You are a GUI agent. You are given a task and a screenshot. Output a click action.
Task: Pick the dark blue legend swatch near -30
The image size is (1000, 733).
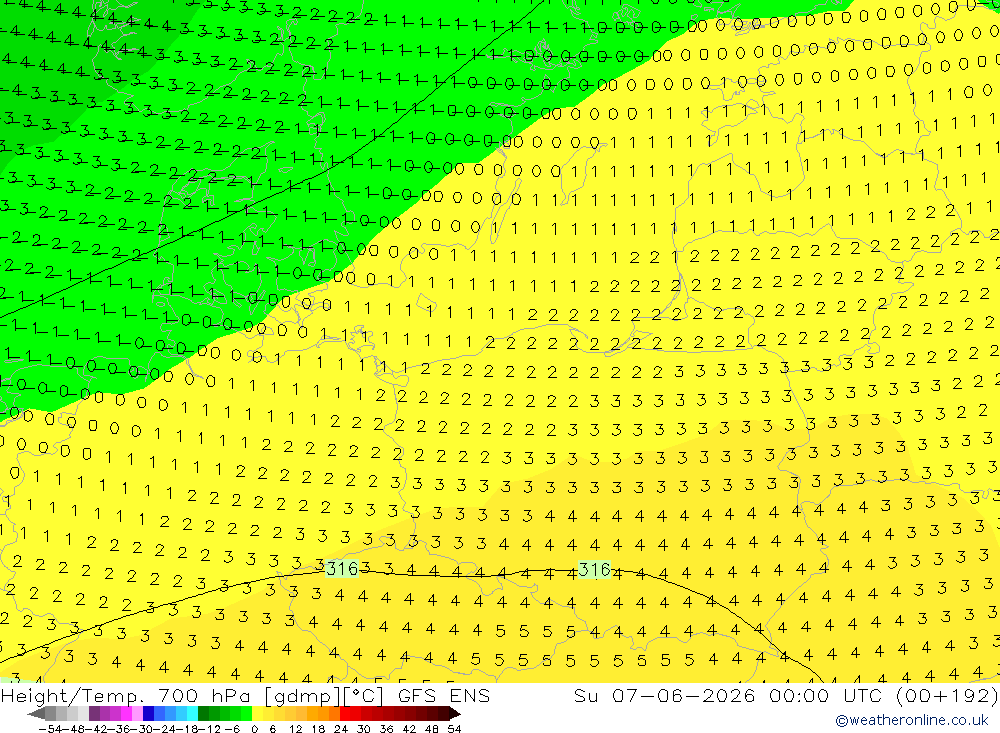pyautogui.click(x=149, y=714)
